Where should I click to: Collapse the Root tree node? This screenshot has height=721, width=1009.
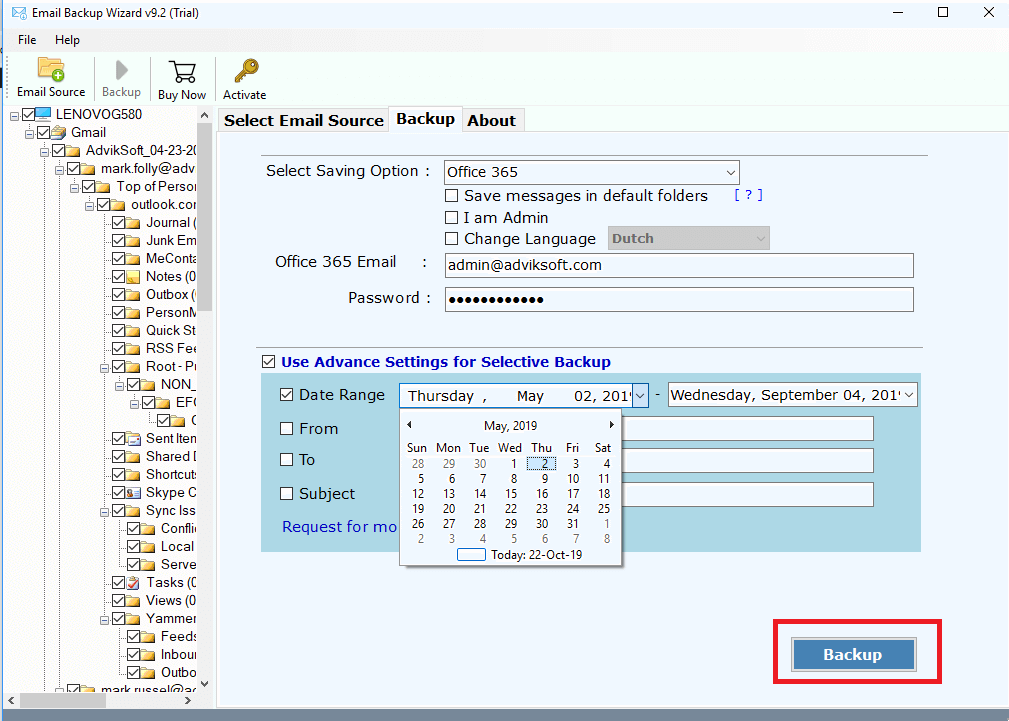tap(104, 368)
